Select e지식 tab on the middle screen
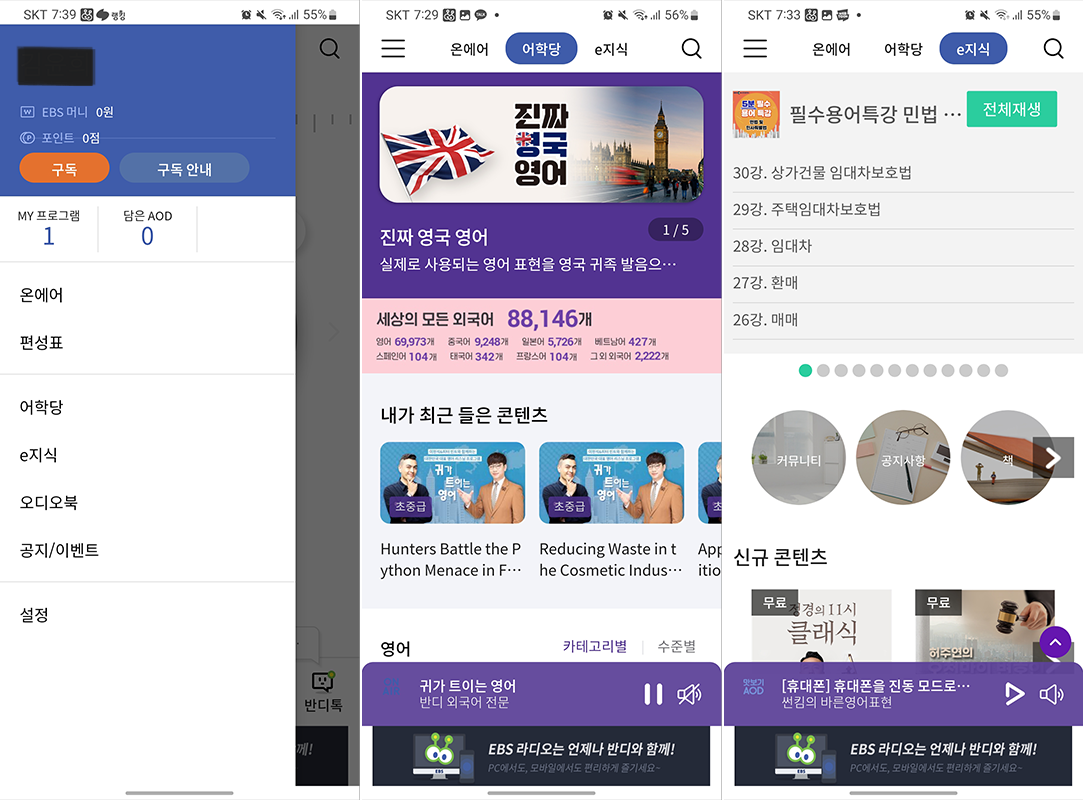 pyautogui.click(x=611, y=49)
